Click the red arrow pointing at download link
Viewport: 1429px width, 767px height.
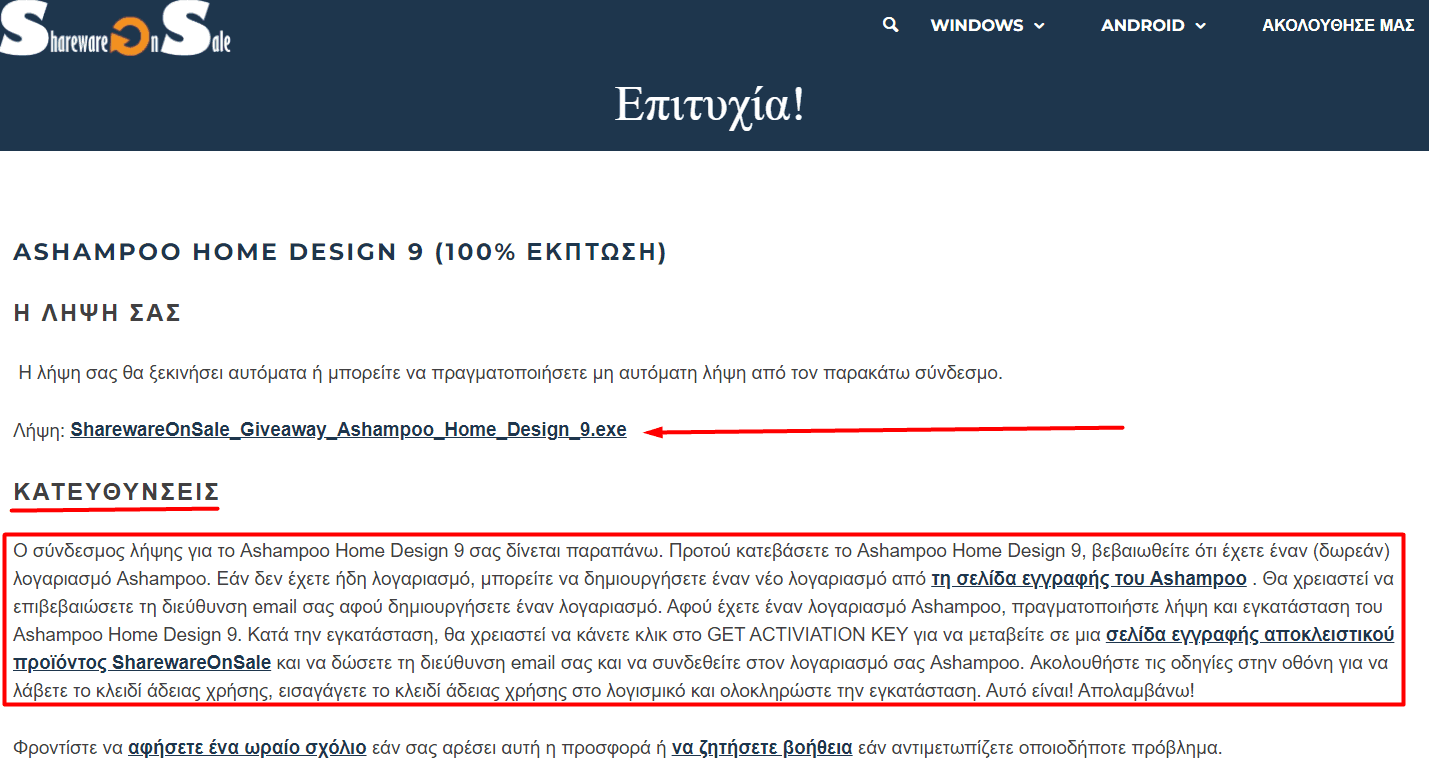pyautogui.click(x=885, y=430)
